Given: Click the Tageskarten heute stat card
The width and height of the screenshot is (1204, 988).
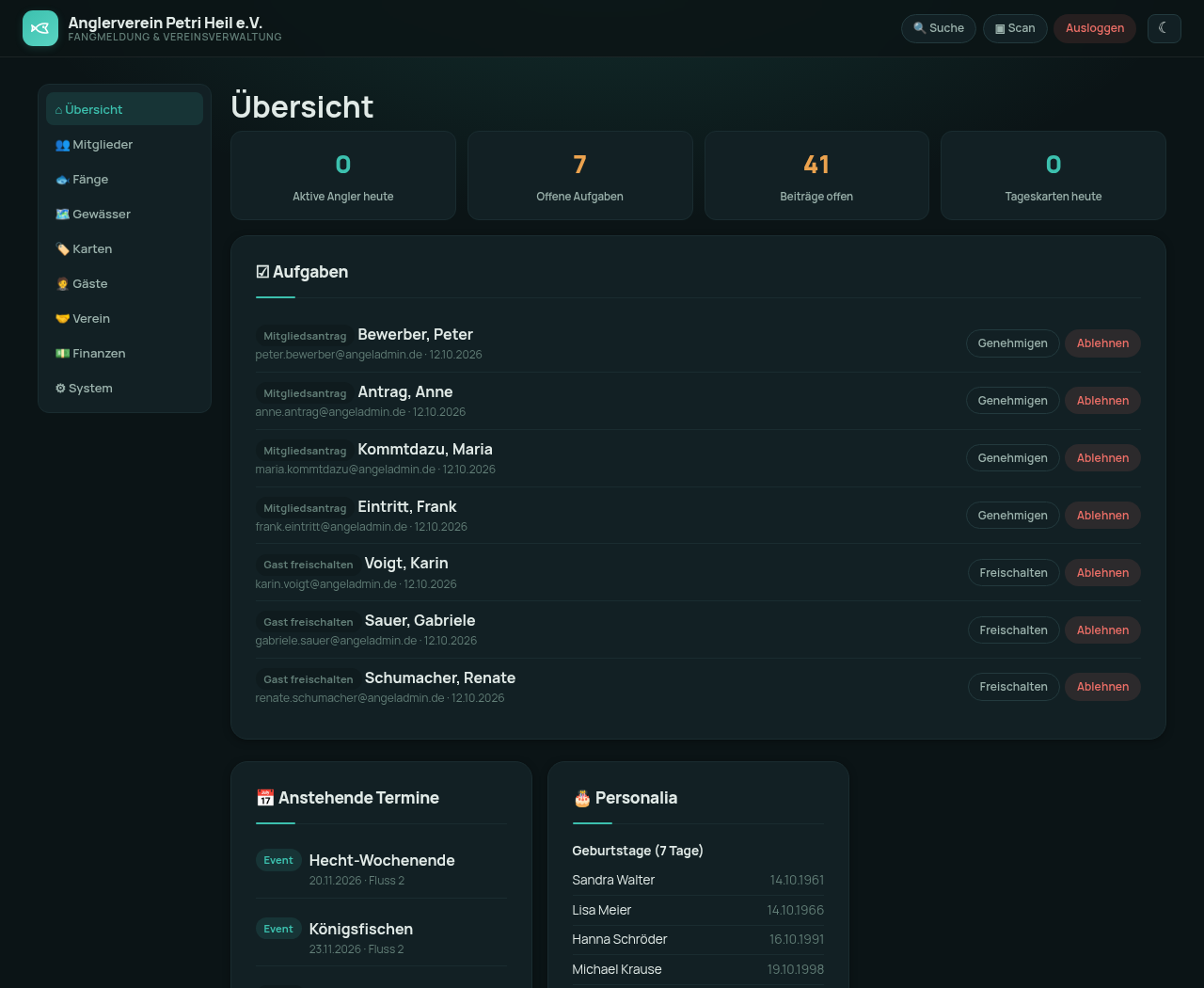Looking at the screenshot, I should [1053, 176].
